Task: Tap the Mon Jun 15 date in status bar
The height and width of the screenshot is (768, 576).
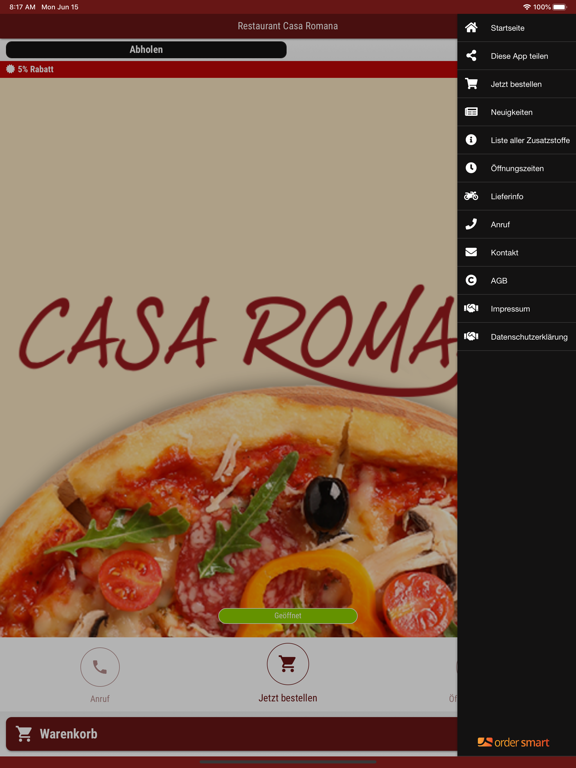Action: (60, 7)
